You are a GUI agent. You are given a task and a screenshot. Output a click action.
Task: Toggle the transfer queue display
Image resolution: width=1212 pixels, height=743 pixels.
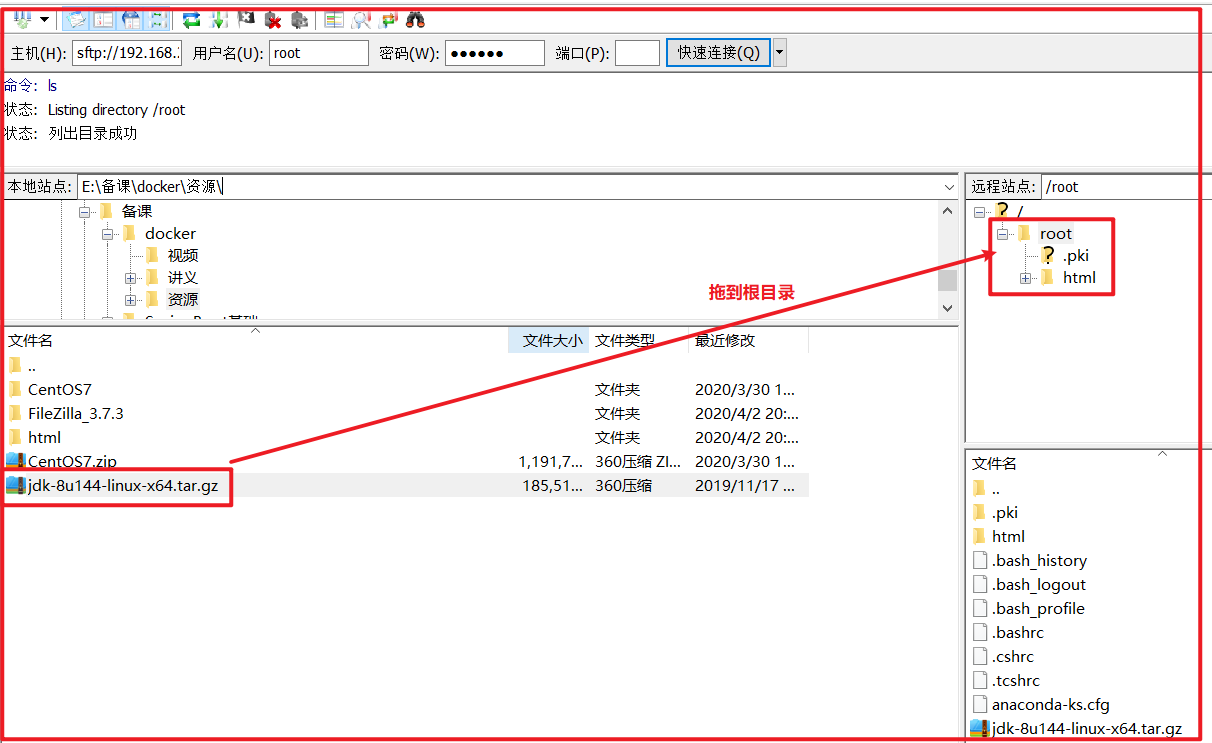coord(158,19)
